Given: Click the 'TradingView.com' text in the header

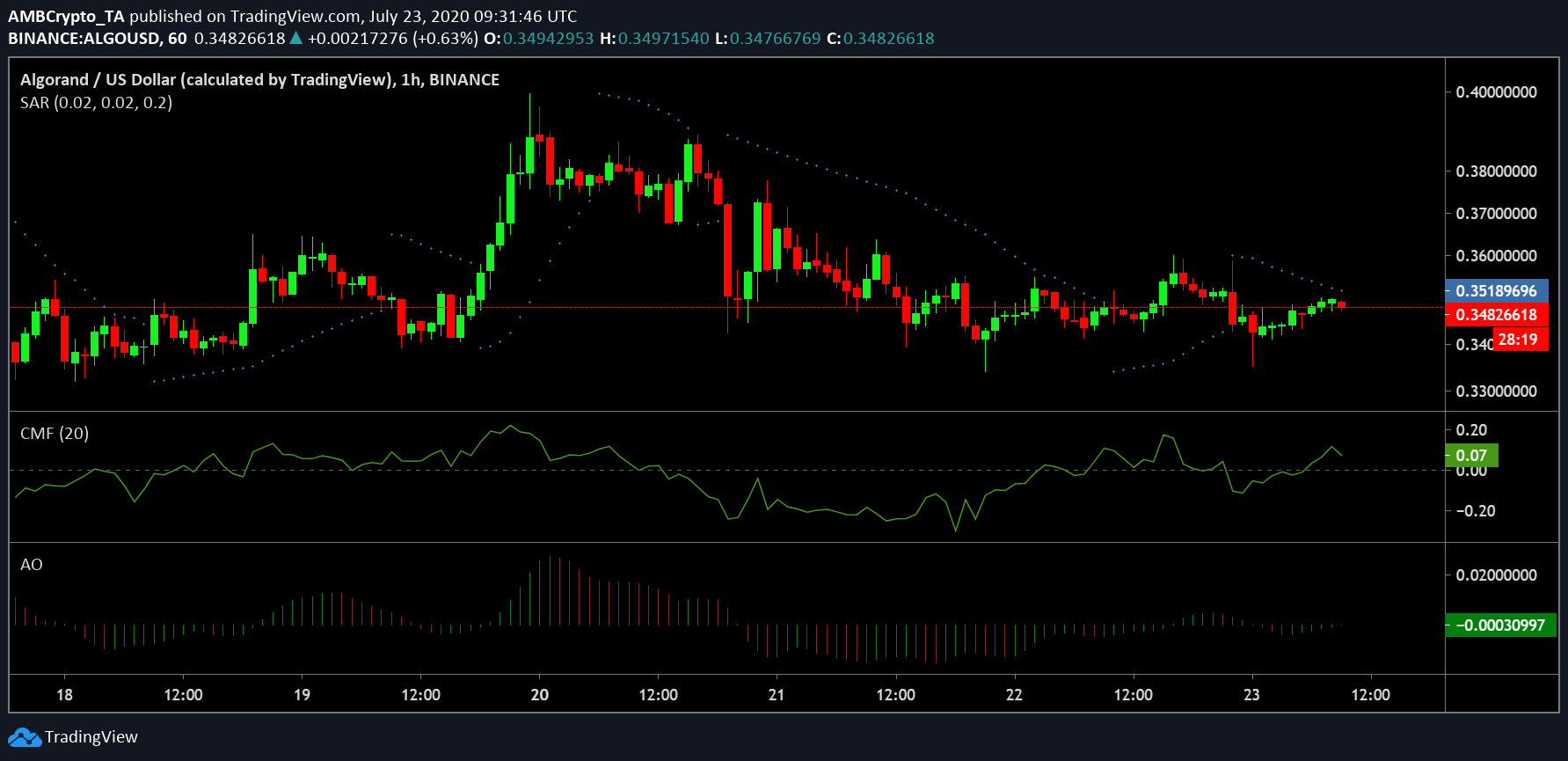Looking at the screenshot, I should pyautogui.click(x=295, y=16).
